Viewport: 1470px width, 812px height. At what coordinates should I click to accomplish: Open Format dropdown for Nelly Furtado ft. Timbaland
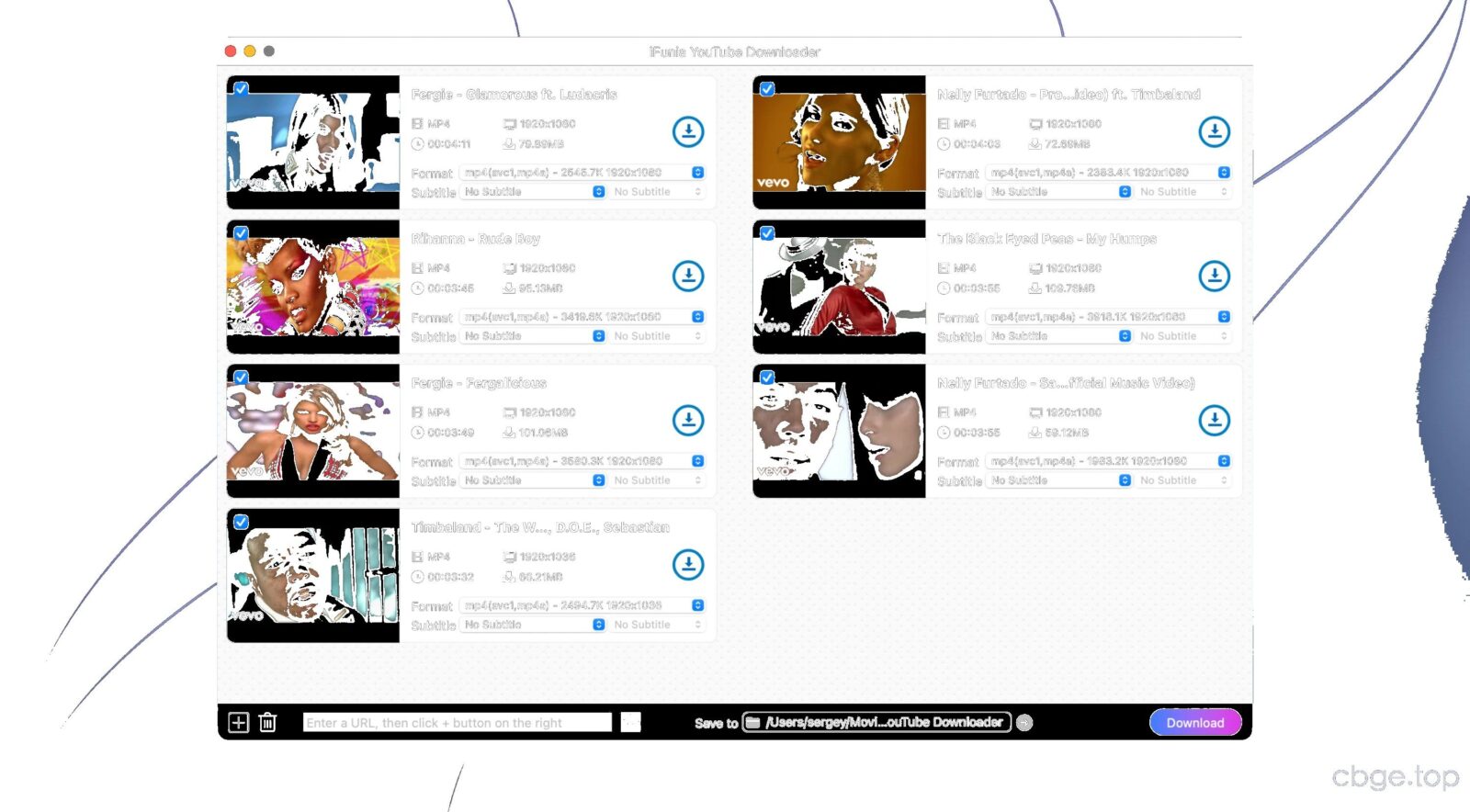coord(1108,173)
